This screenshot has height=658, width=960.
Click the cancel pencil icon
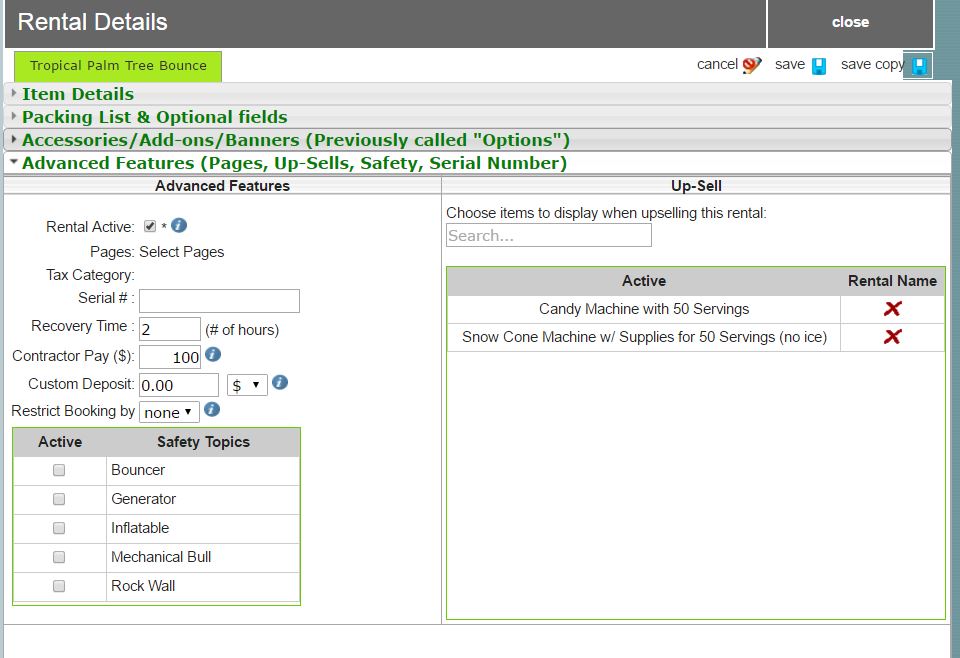[752, 65]
